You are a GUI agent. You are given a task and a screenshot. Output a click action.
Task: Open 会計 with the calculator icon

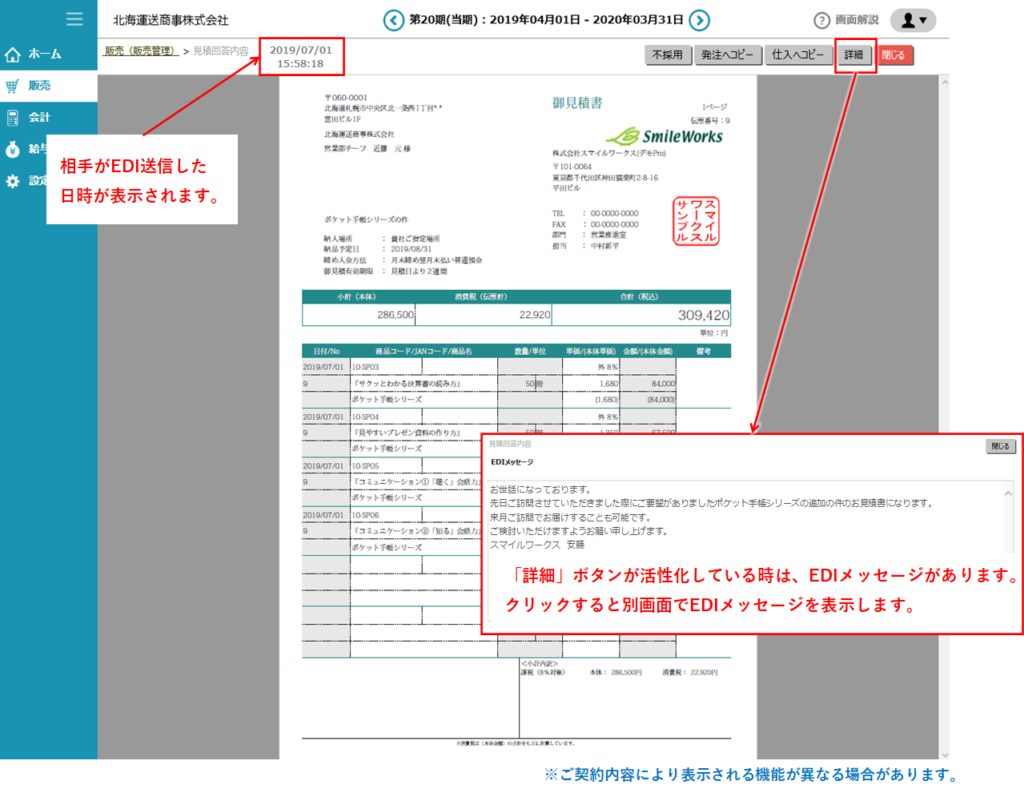coord(13,118)
